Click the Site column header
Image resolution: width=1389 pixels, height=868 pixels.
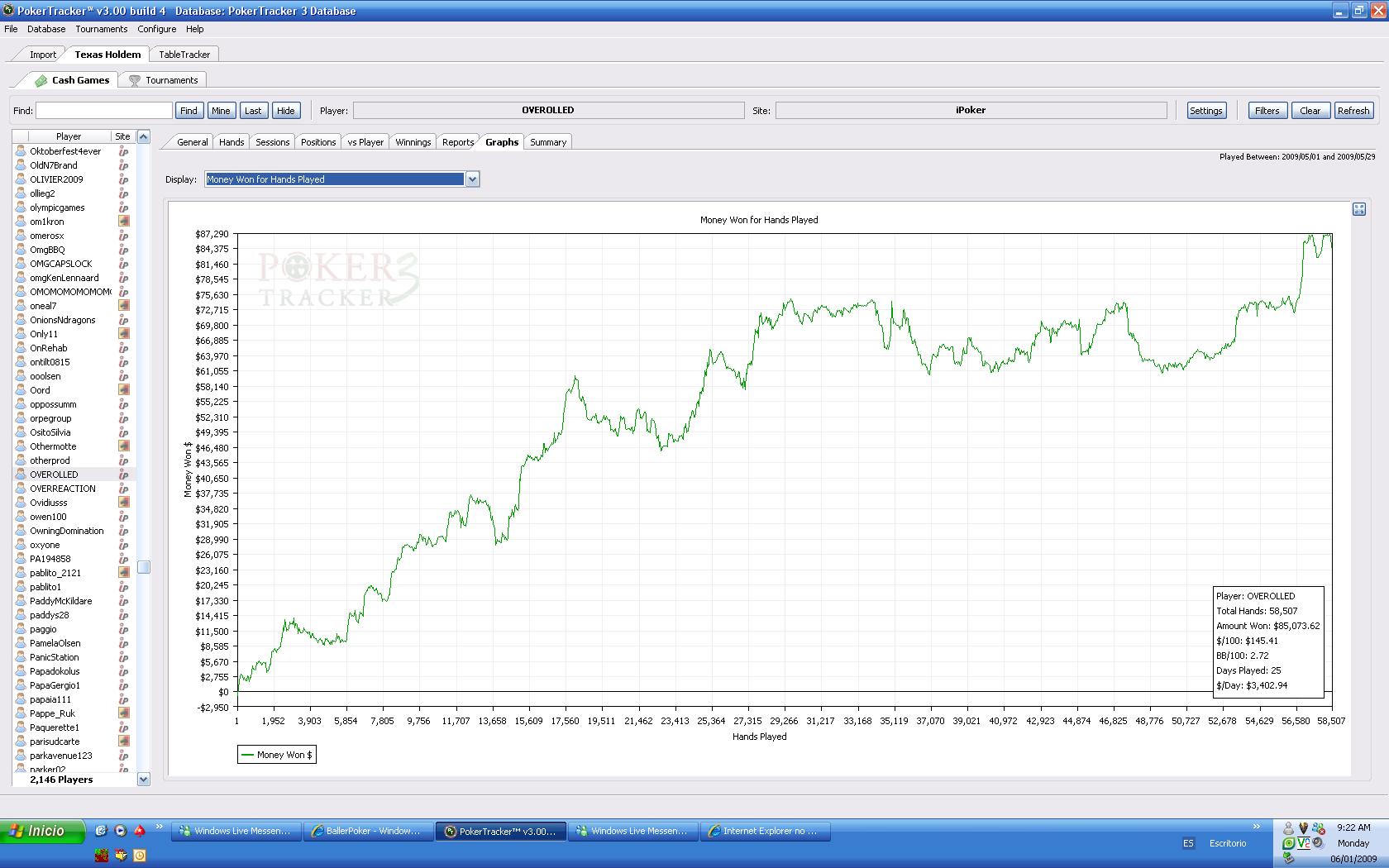click(122, 136)
